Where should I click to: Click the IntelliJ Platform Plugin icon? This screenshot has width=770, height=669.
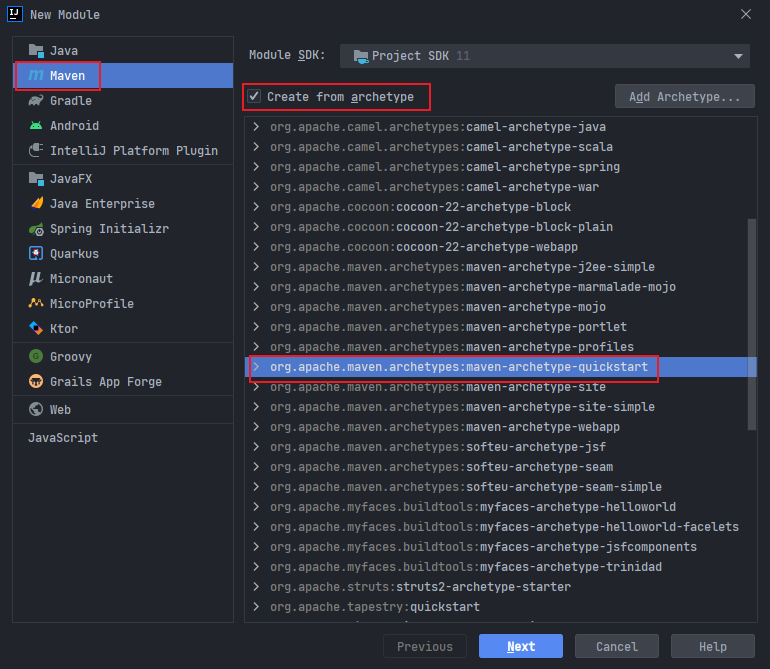(x=36, y=150)
